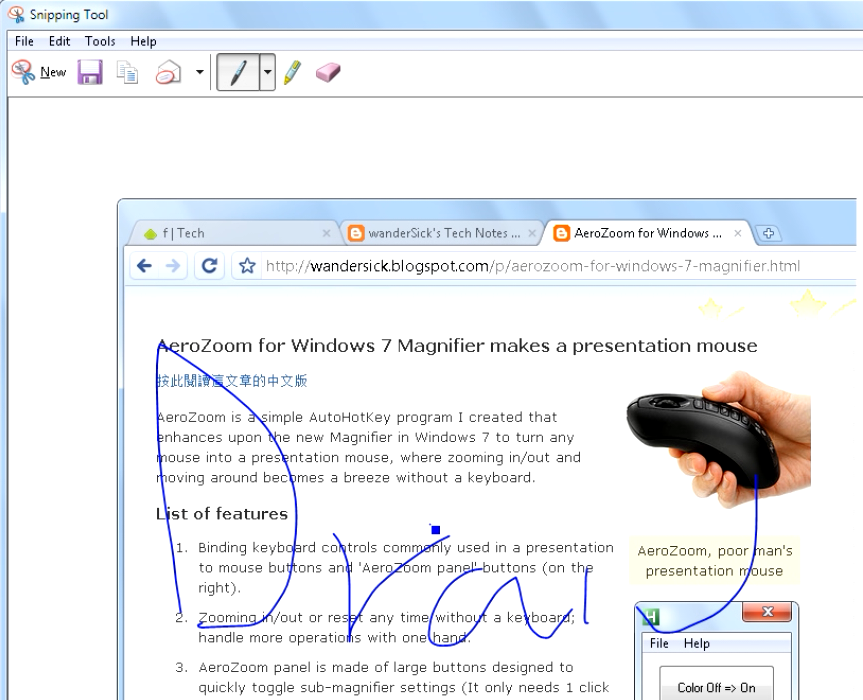Open File menu in AeroZoom panel
The width and height of the screenshot is (863, 700).
[659, 643]
